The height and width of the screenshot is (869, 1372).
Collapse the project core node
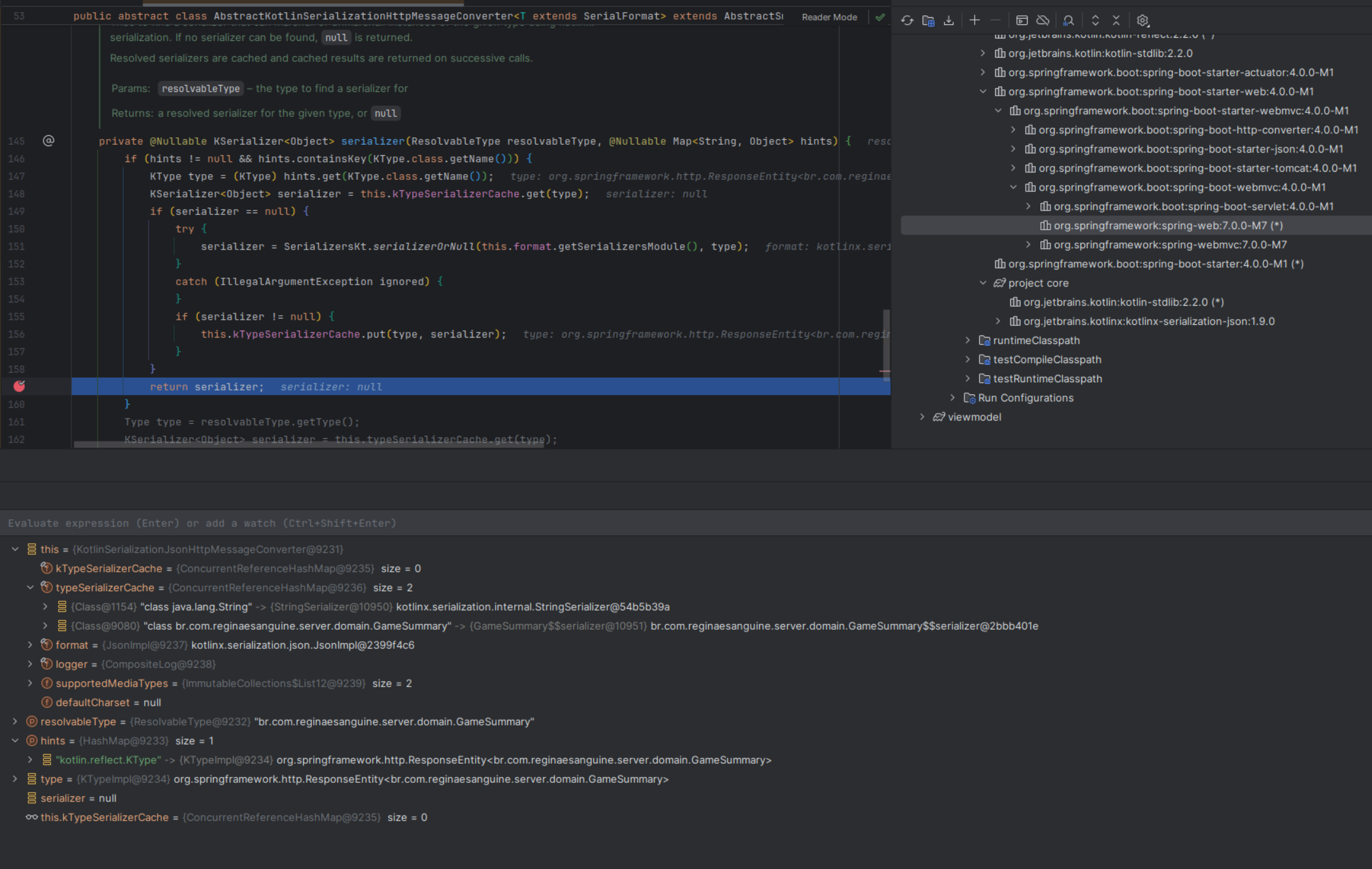[983, 283]
